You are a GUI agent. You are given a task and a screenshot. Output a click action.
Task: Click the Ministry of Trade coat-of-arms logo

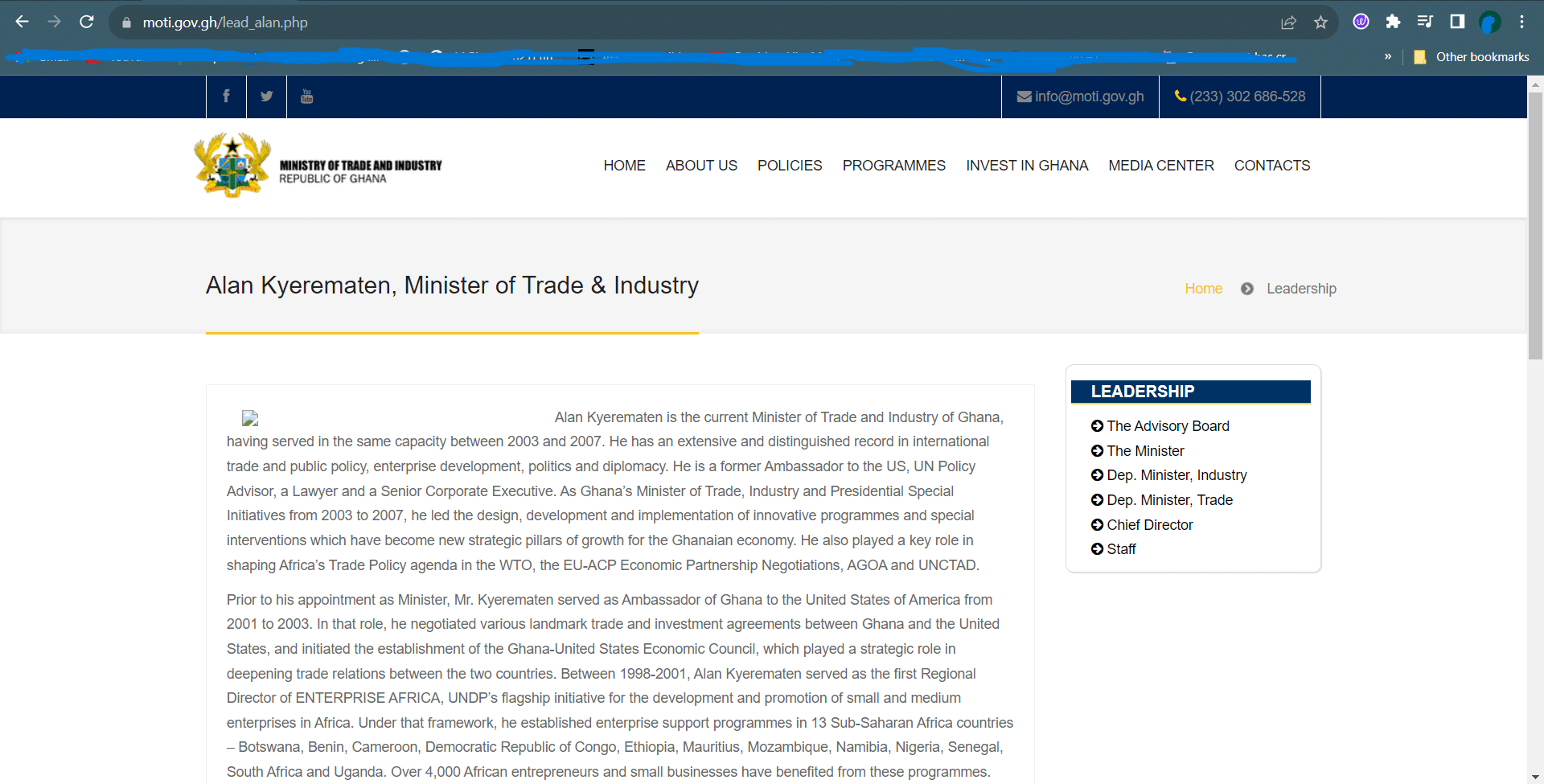(232, 166)
